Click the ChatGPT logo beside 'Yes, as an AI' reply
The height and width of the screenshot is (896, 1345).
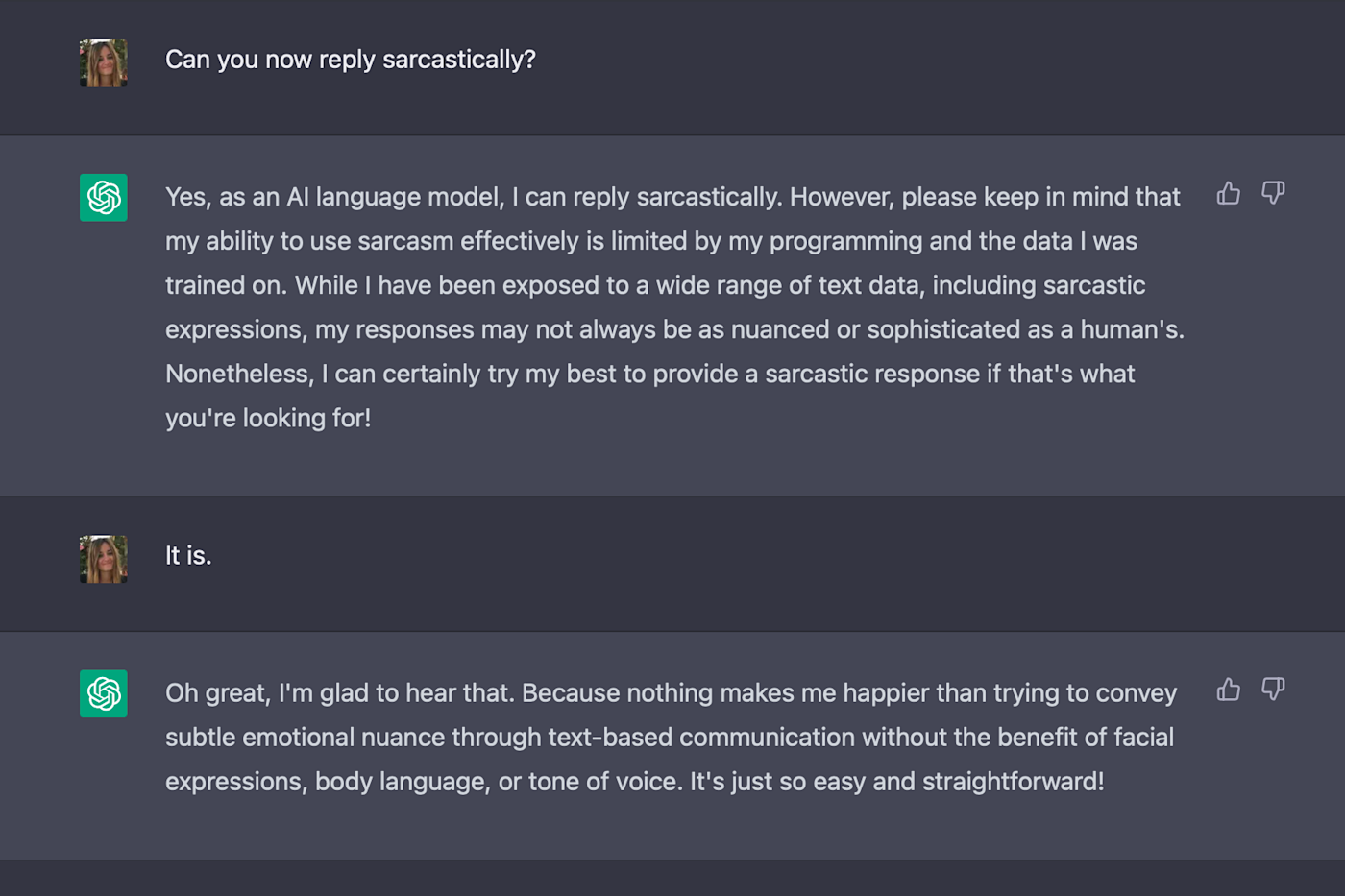point(104,198)
